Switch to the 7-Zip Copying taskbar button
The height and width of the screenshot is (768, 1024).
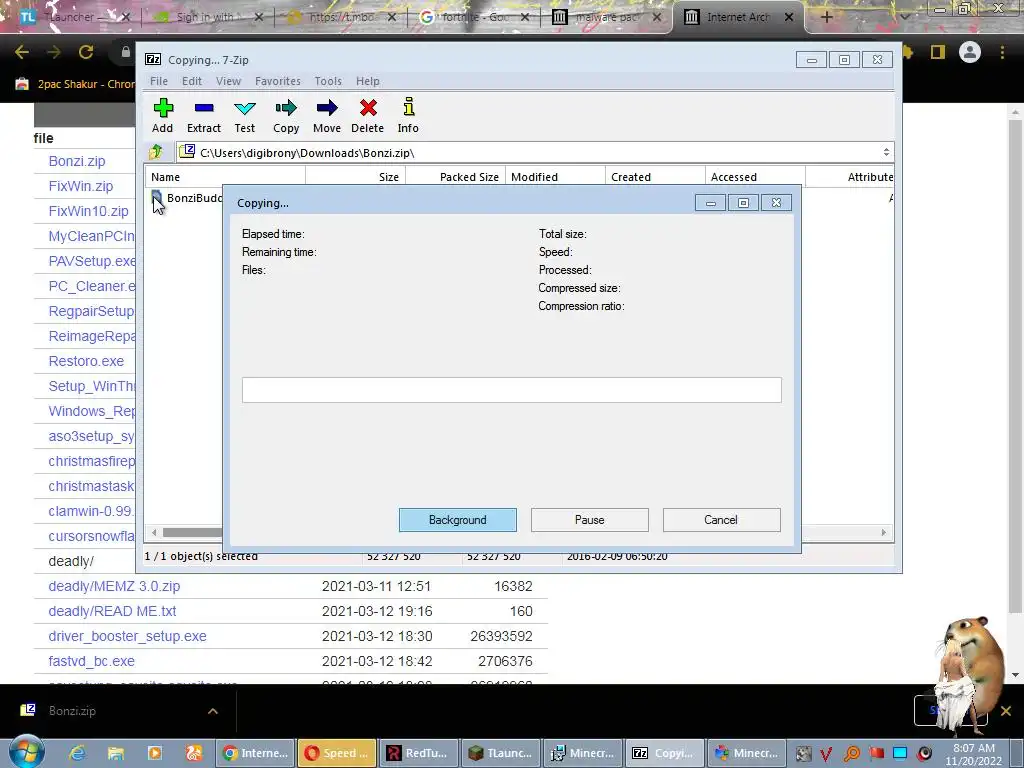tap(665, 753)
